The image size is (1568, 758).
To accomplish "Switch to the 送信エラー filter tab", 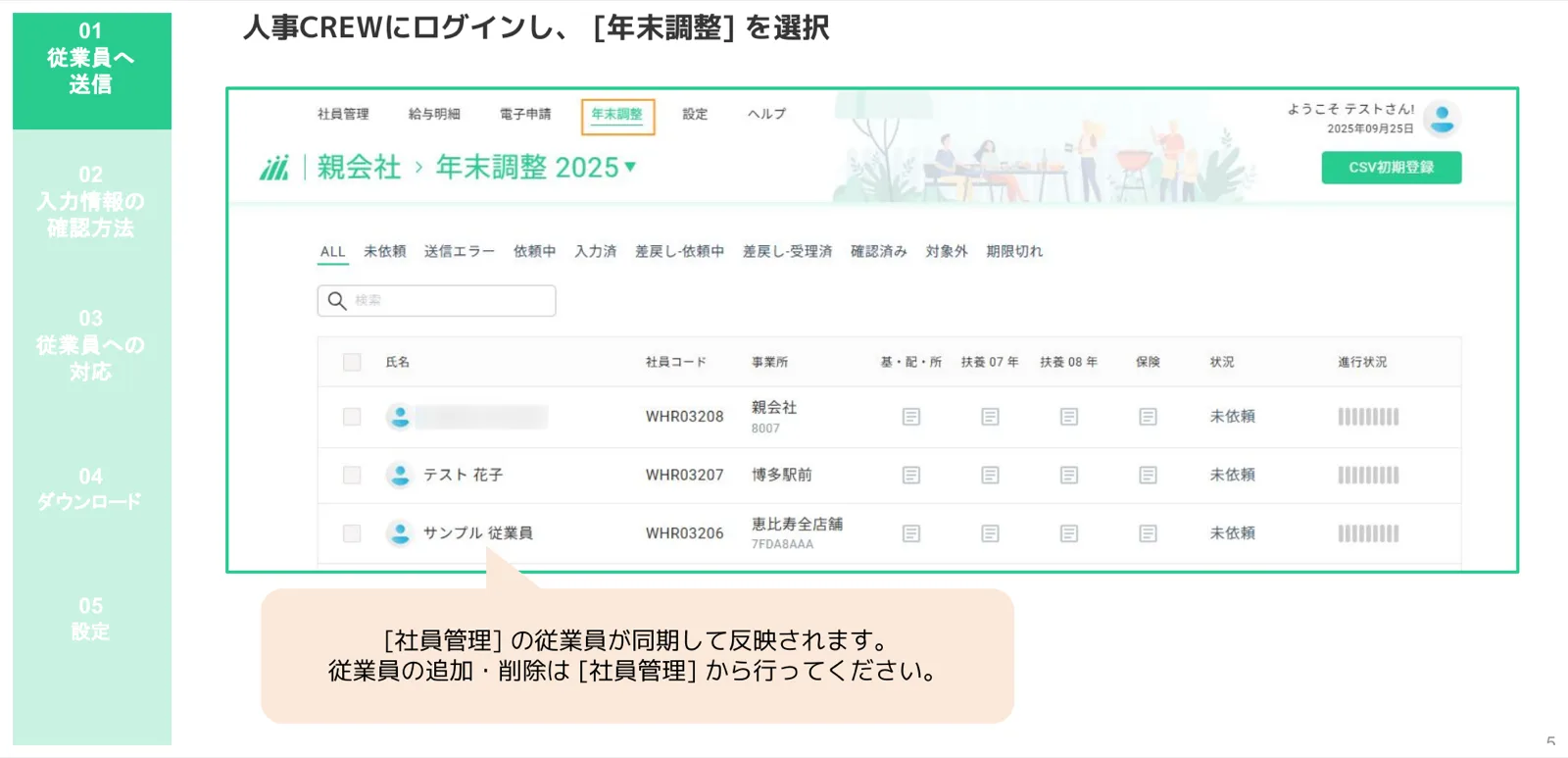I will tap(459, 251).
